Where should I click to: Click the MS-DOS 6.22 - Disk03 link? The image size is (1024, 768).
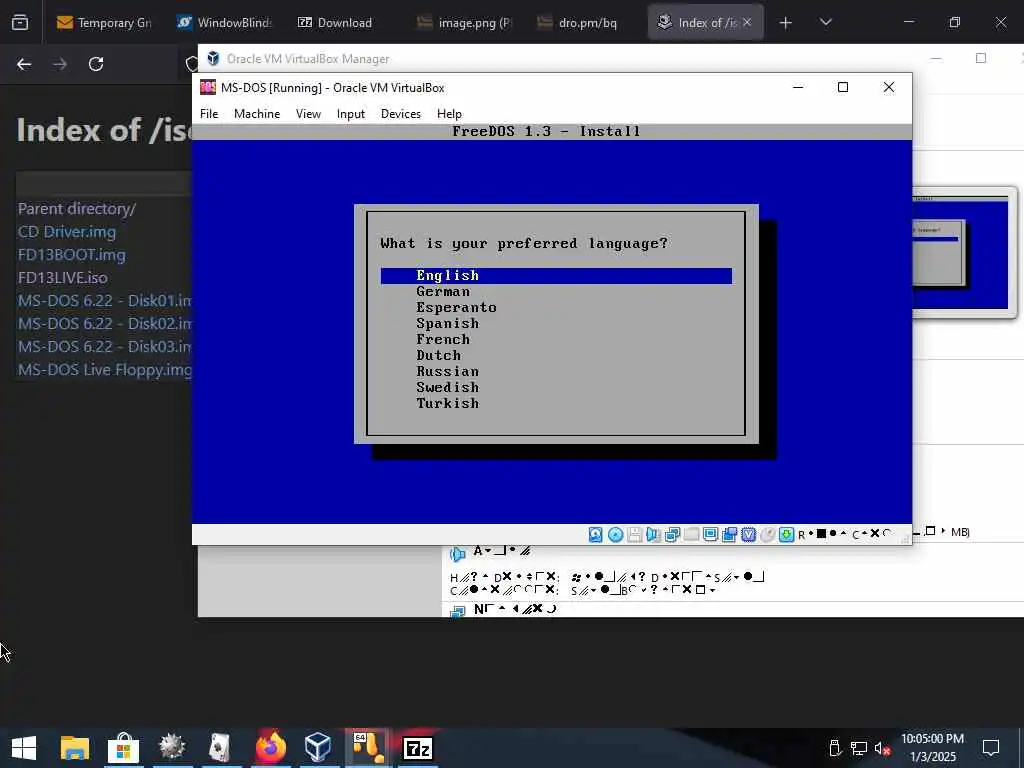104,347
